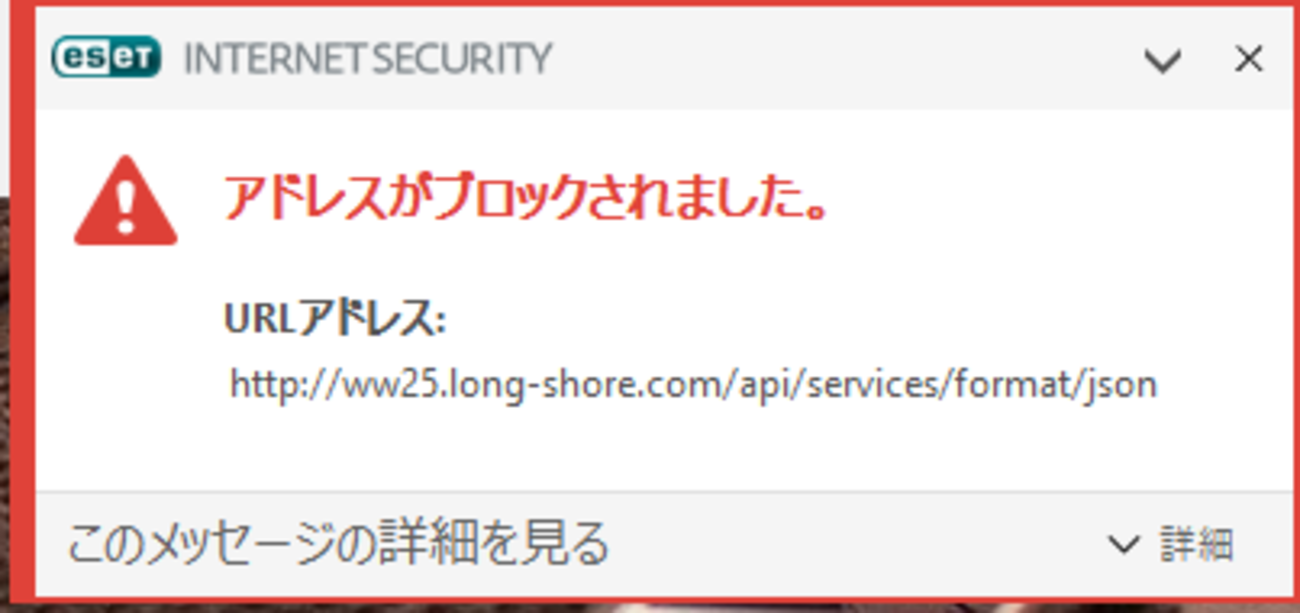Click the URLアドレス: label
This screenshot has width=1300, height=613.
point(334,321)
